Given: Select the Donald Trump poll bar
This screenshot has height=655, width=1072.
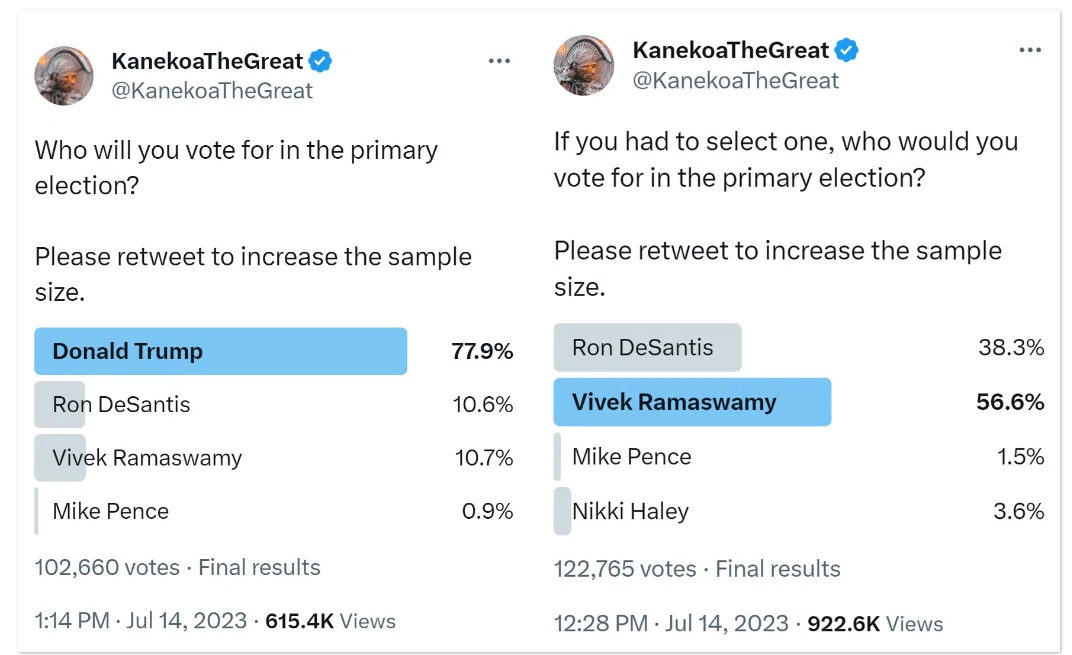Looking at the screenshot, I should tap(273, 351).
